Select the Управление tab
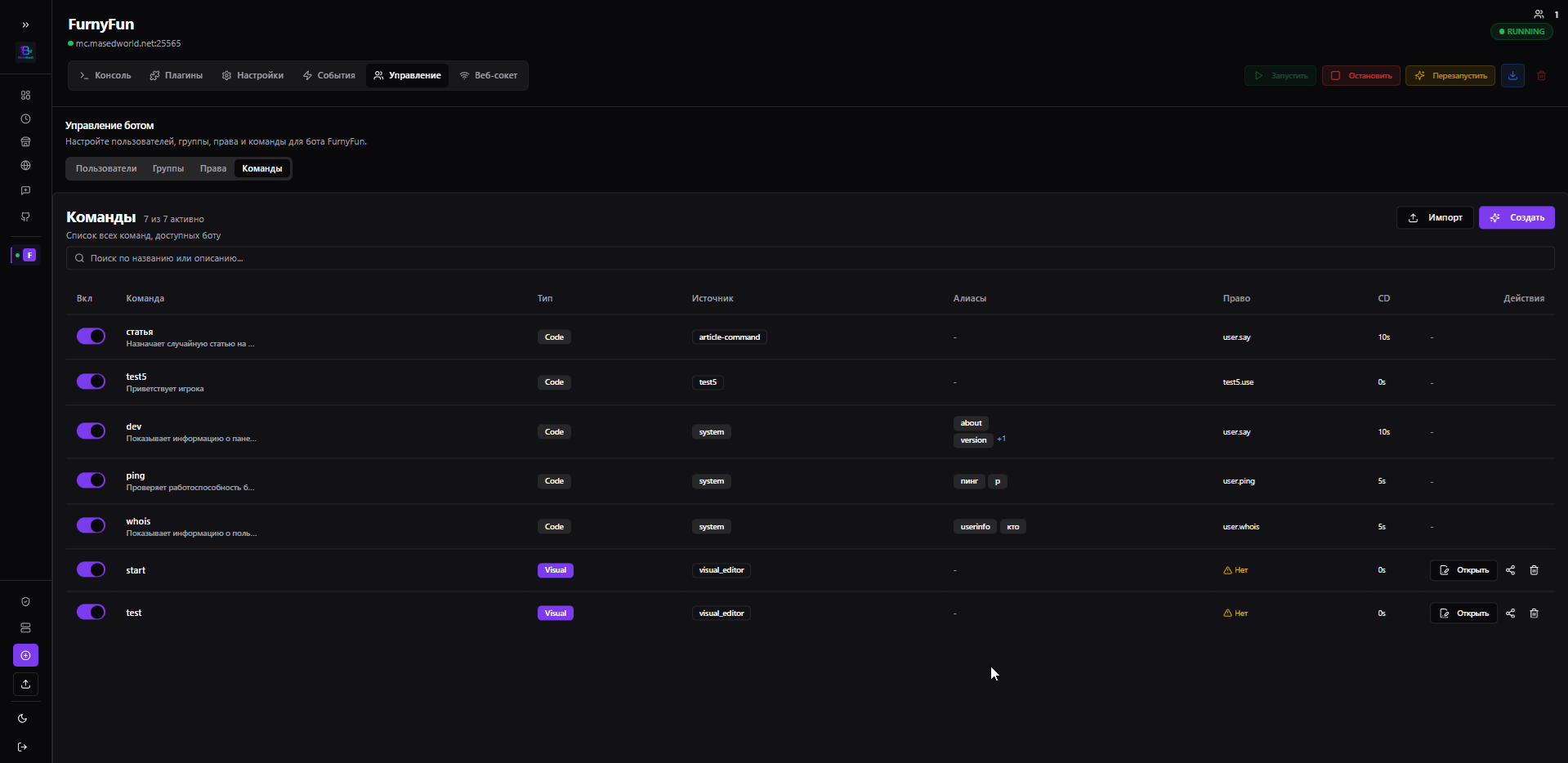This screenshot has height=763, width=1568. tap(407, 75)
